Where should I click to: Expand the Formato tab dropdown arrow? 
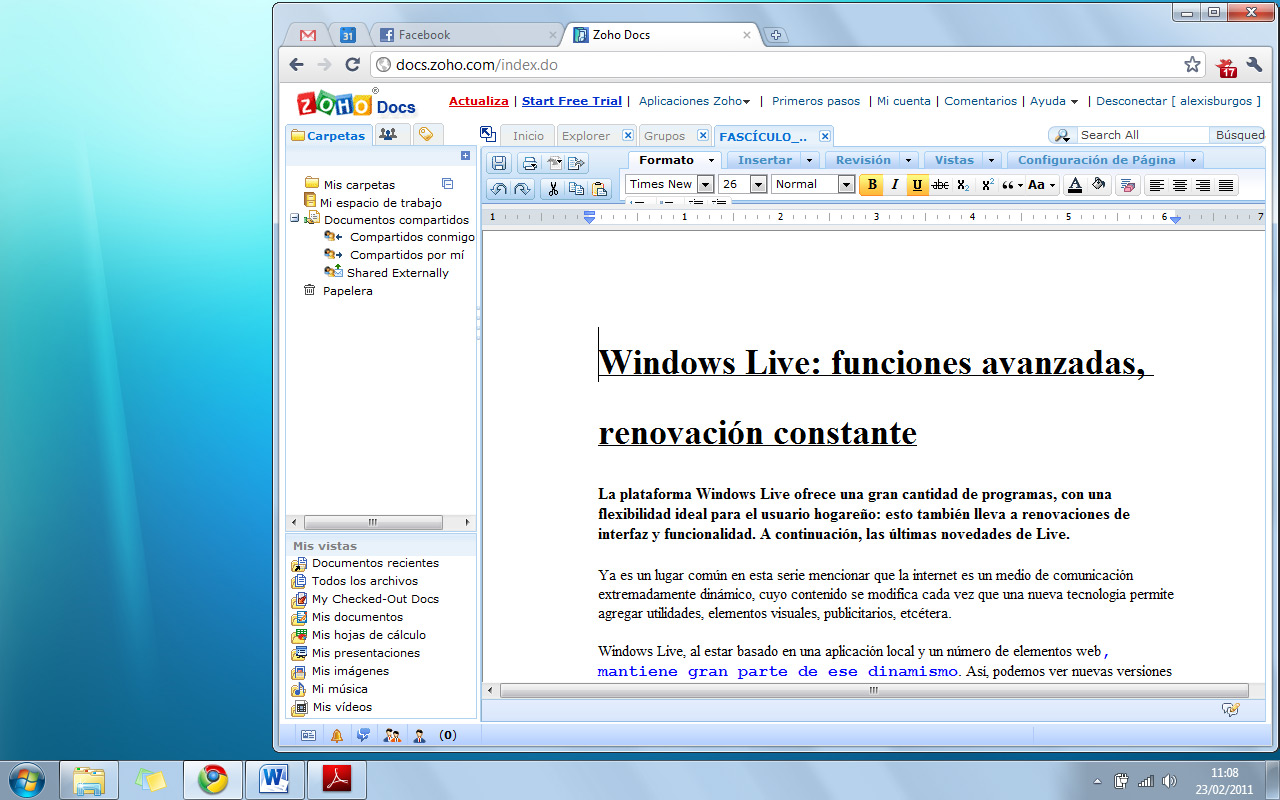tap(711, 160)
